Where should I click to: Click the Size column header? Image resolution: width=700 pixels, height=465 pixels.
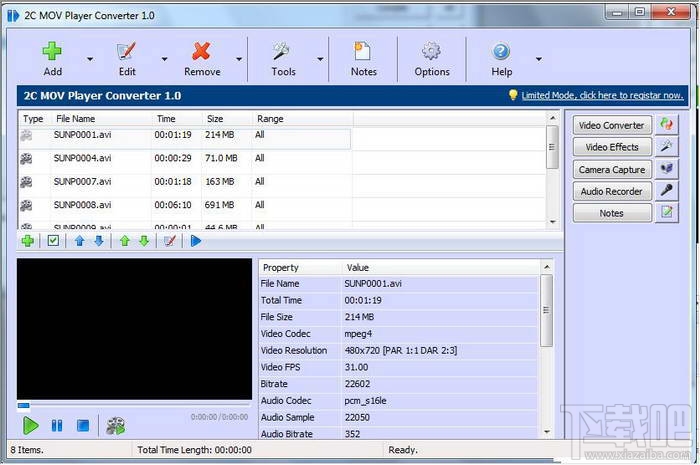tap(227, 119)
